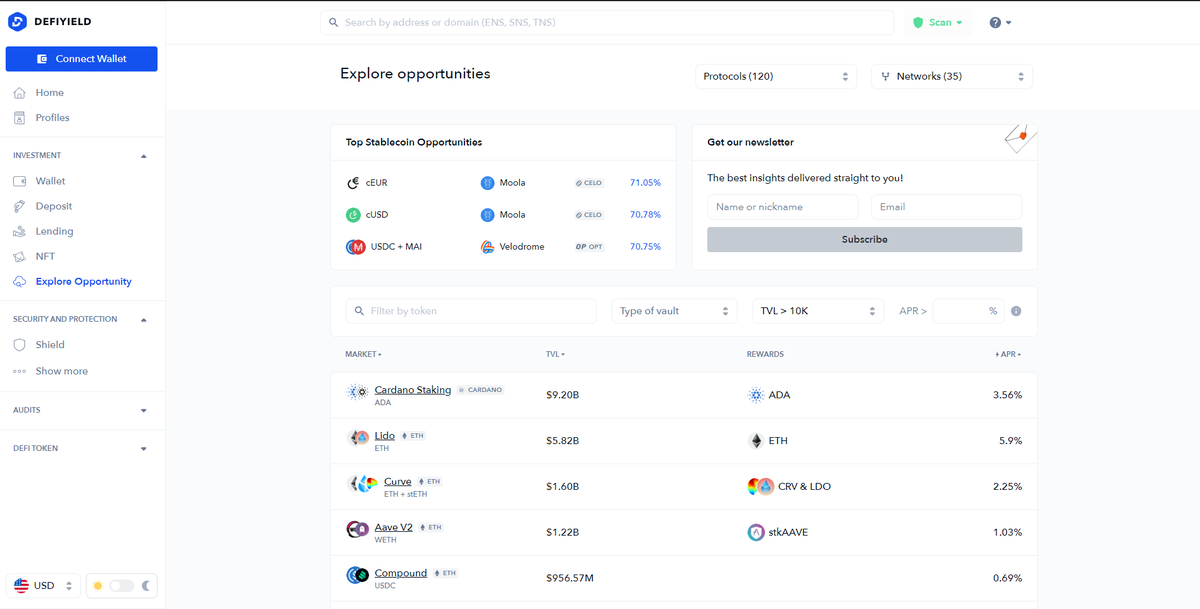Click the green shield Scan icon
The height and width of the screenshot is (609, 1200).
click(918, 22)
